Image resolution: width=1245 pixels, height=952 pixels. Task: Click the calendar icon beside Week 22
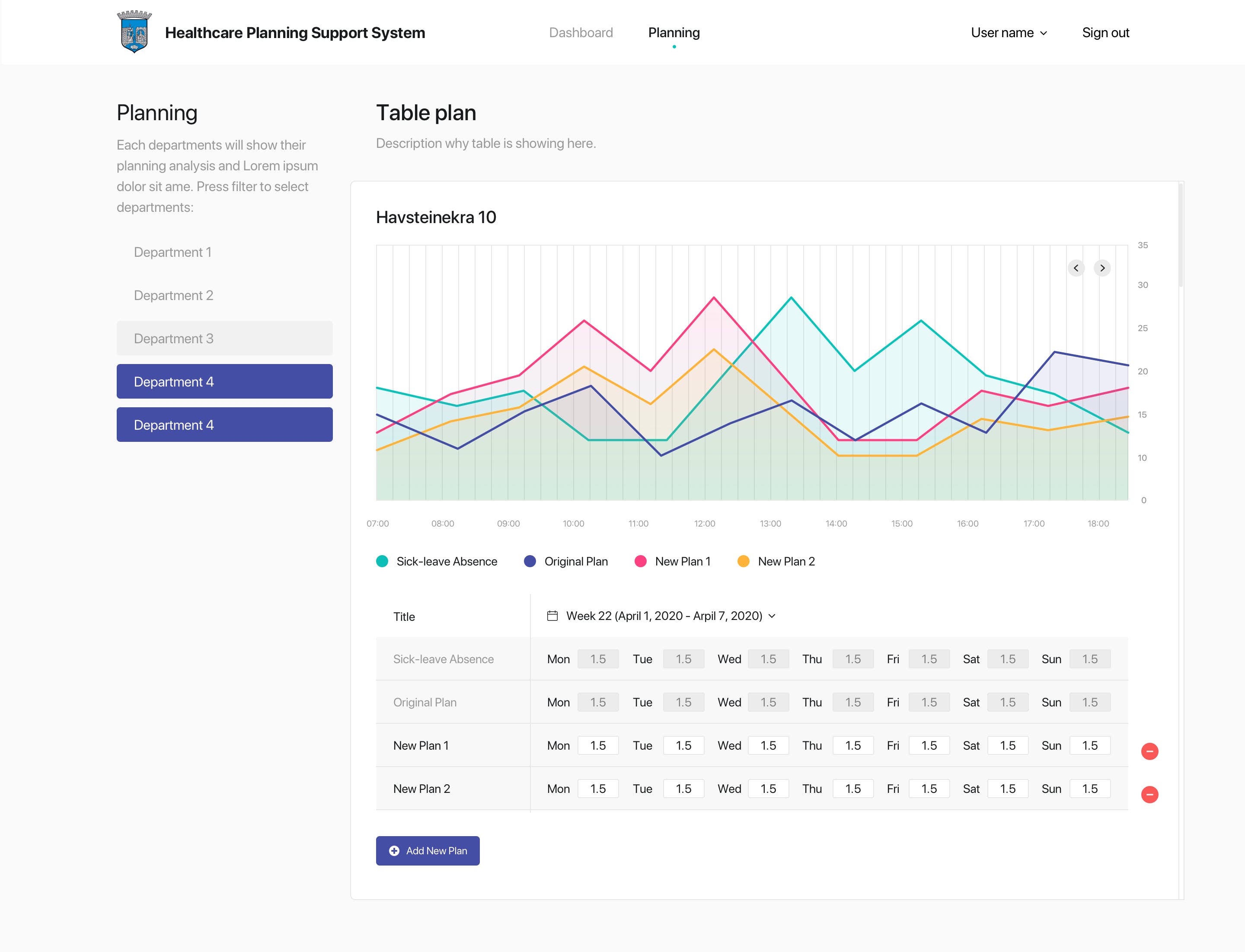pyautogui.click(x=552, y=615)
